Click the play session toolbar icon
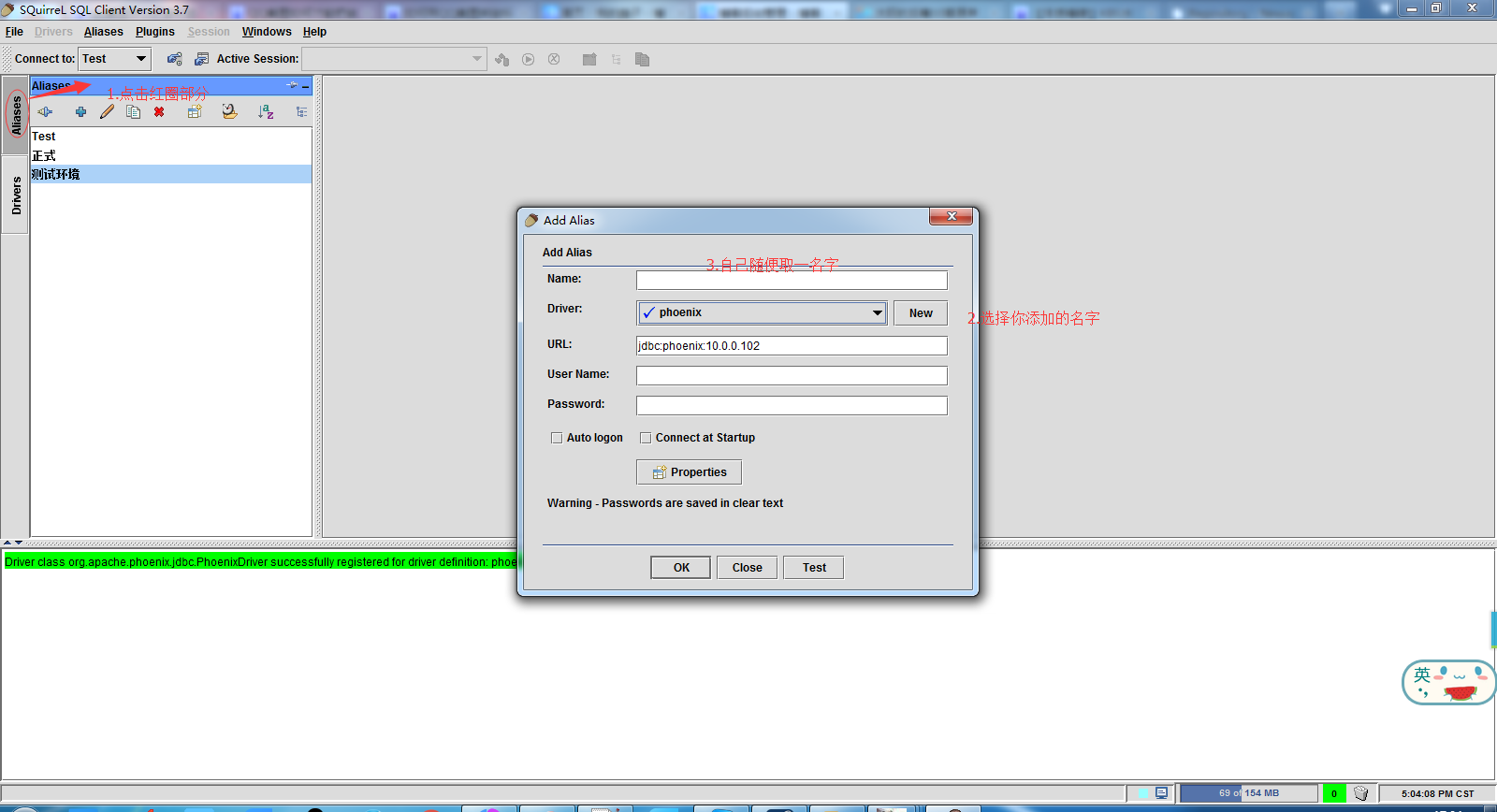The height and width of the screenshot is (812, 1497). click(x=529, y=60)
